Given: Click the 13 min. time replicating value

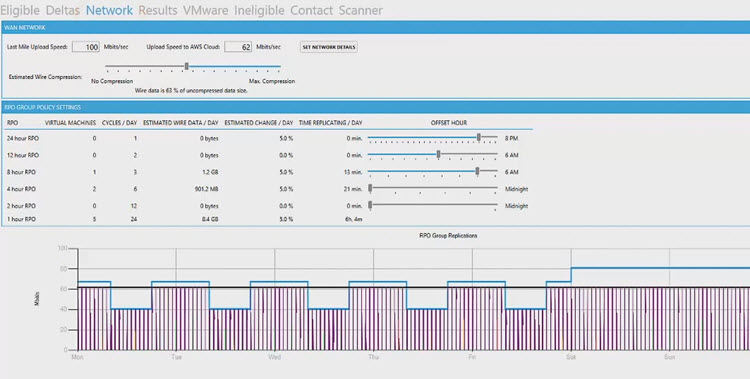Looking at the screenshot, I should tap(353, 172).
